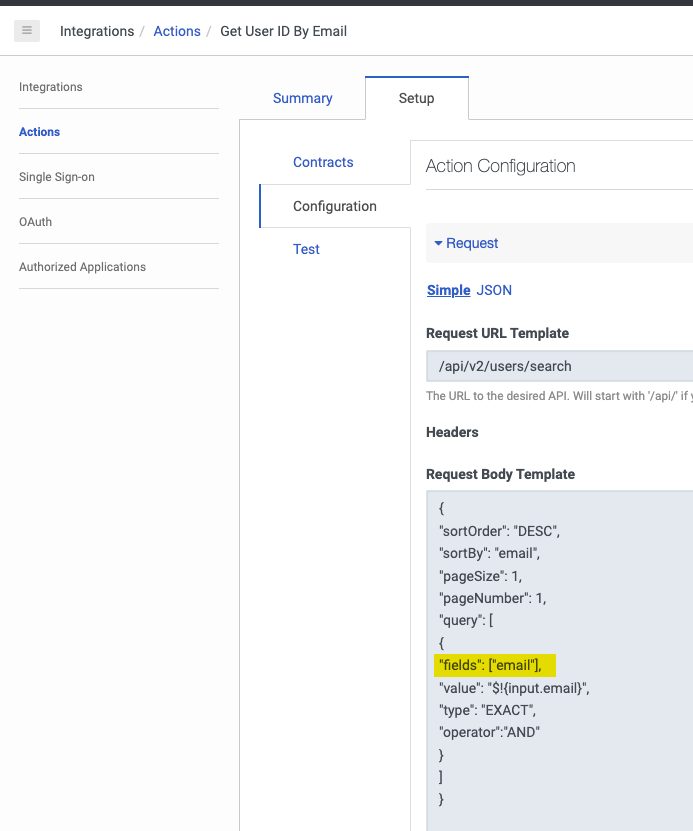Click the highlighted fields line in body

click(496, 666)
